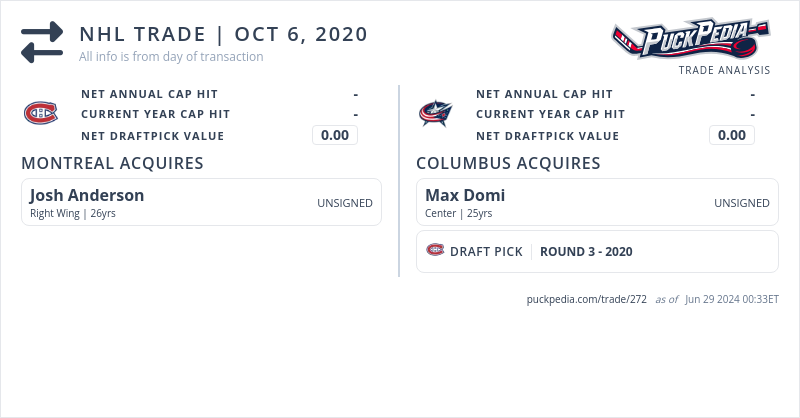Click the small Canadiens logo beside Draft Pick
800x418 pixels.
click(x=435, y=250)
